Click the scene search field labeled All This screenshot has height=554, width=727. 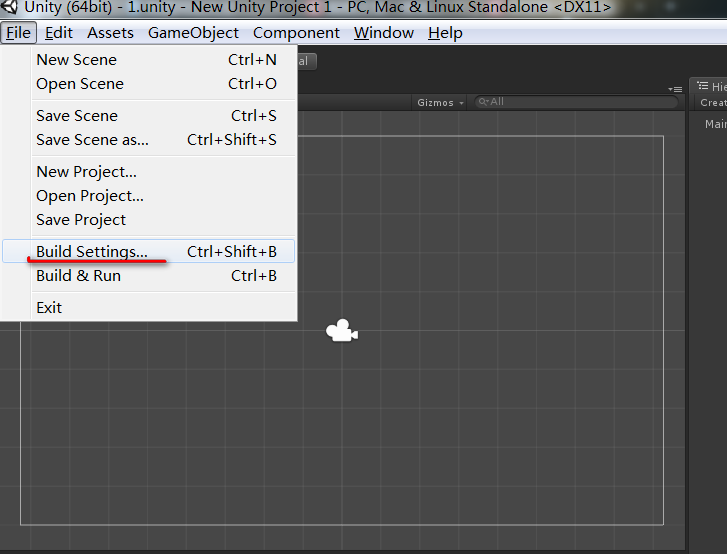point(576,102)
